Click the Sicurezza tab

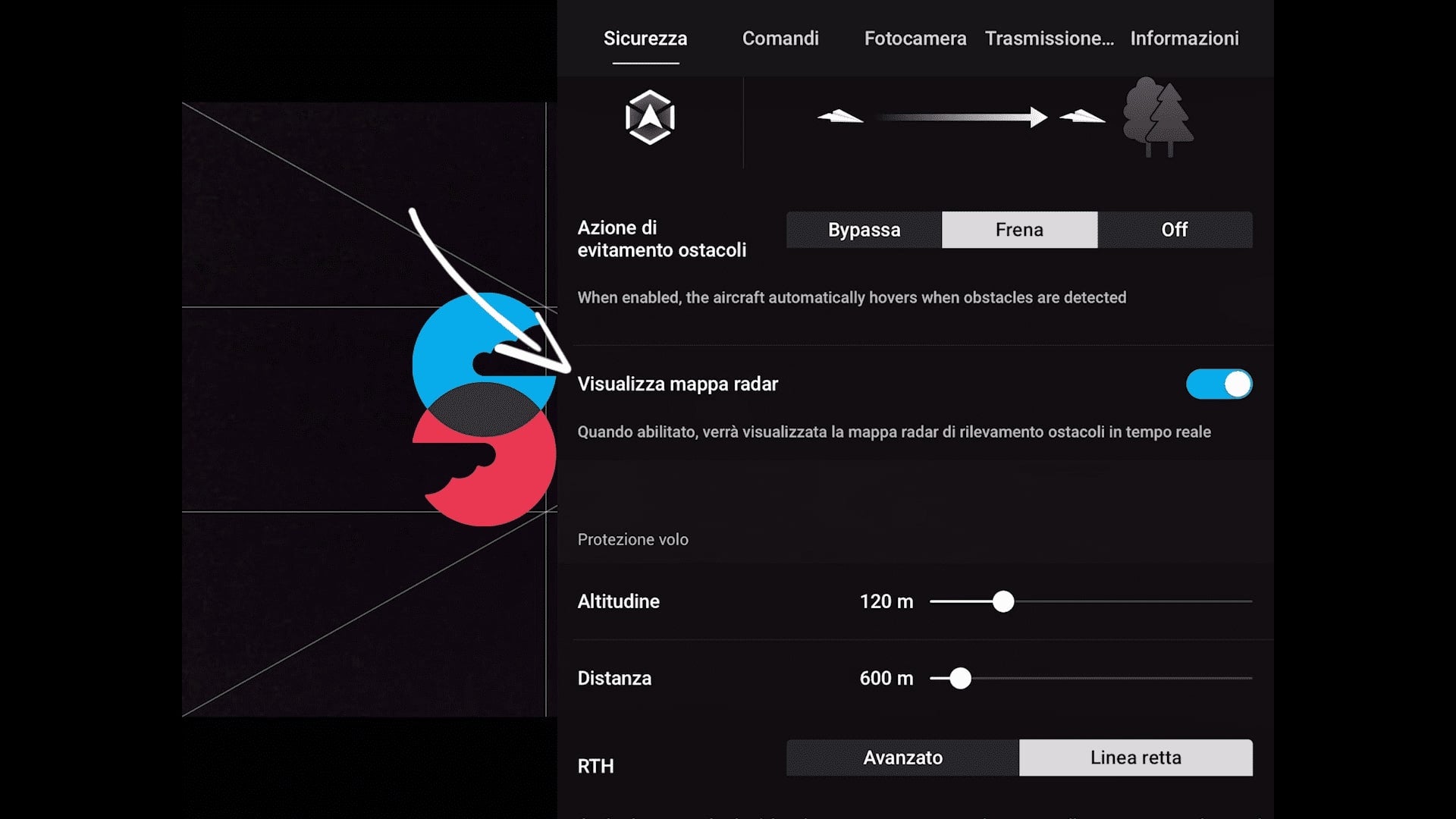click(x=645, y=39)
